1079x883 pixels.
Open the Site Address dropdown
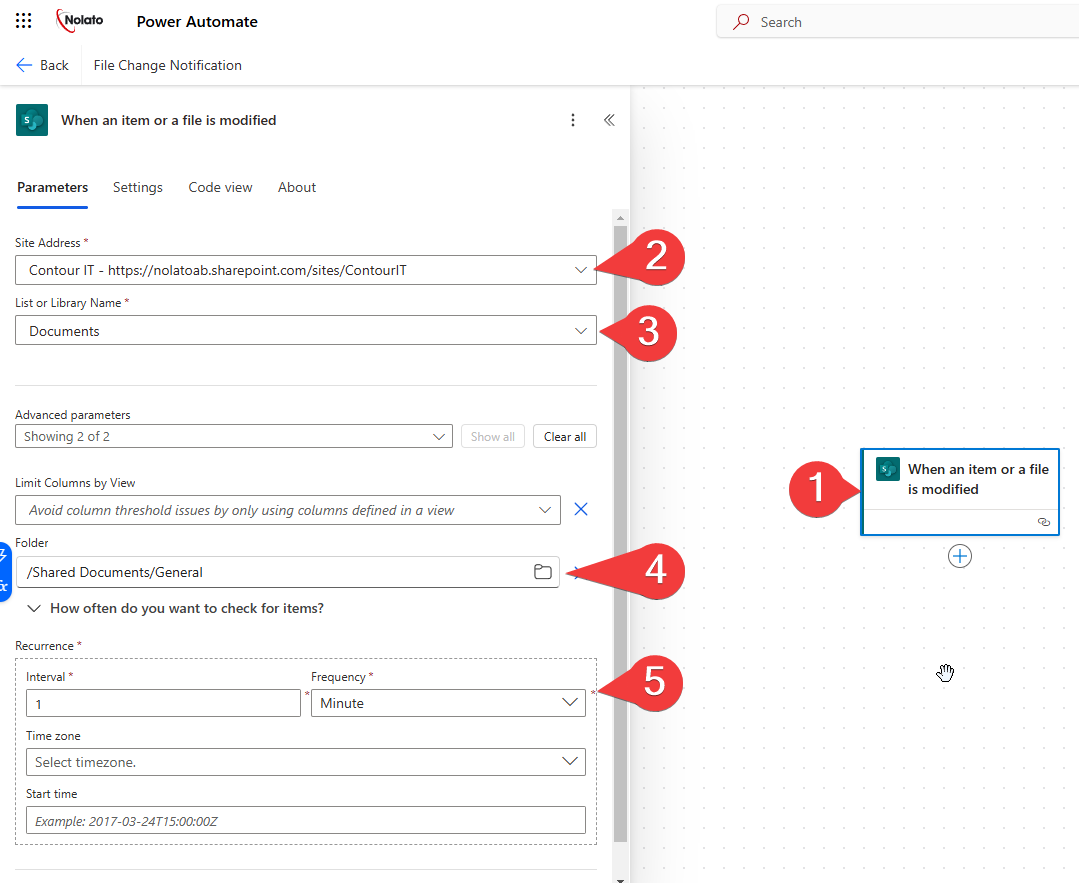pyautogui.click(x=306, y=270)
